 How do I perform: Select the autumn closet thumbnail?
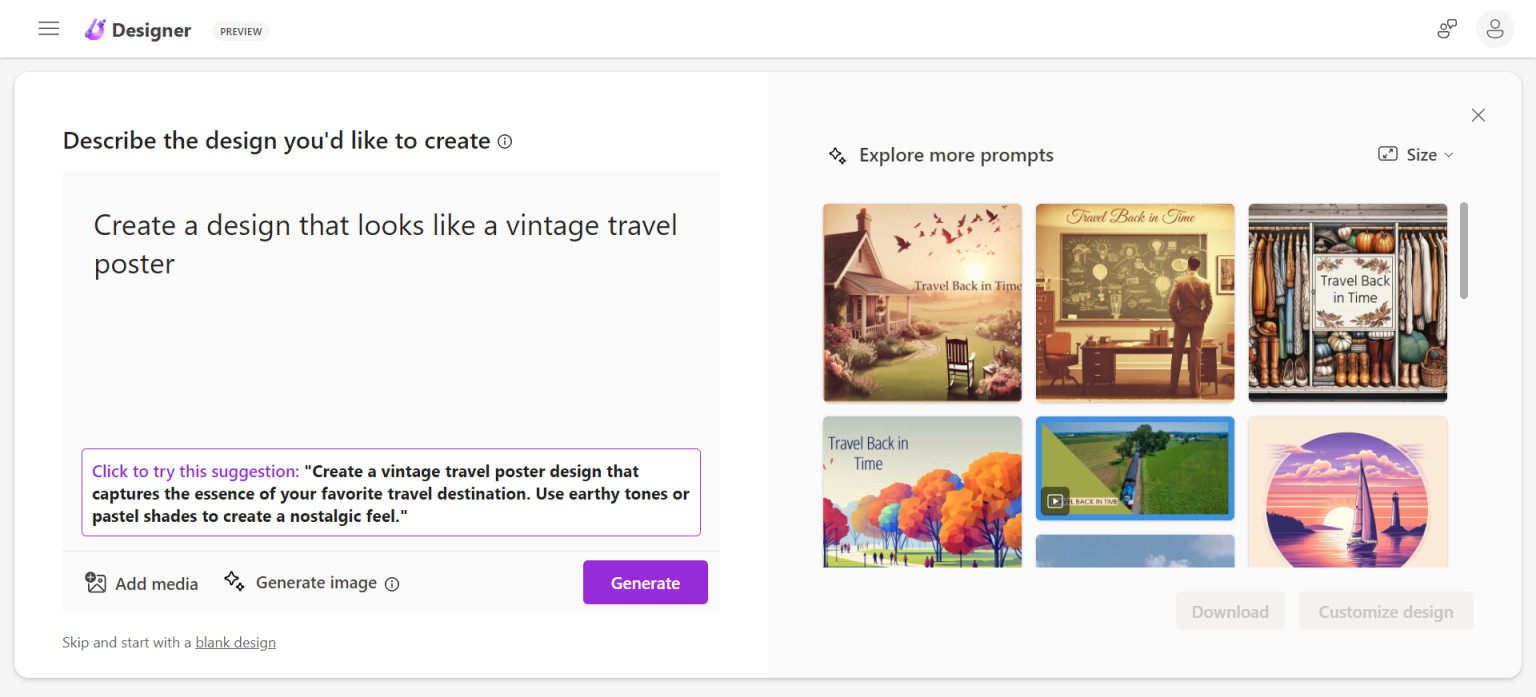[1347, 302]
